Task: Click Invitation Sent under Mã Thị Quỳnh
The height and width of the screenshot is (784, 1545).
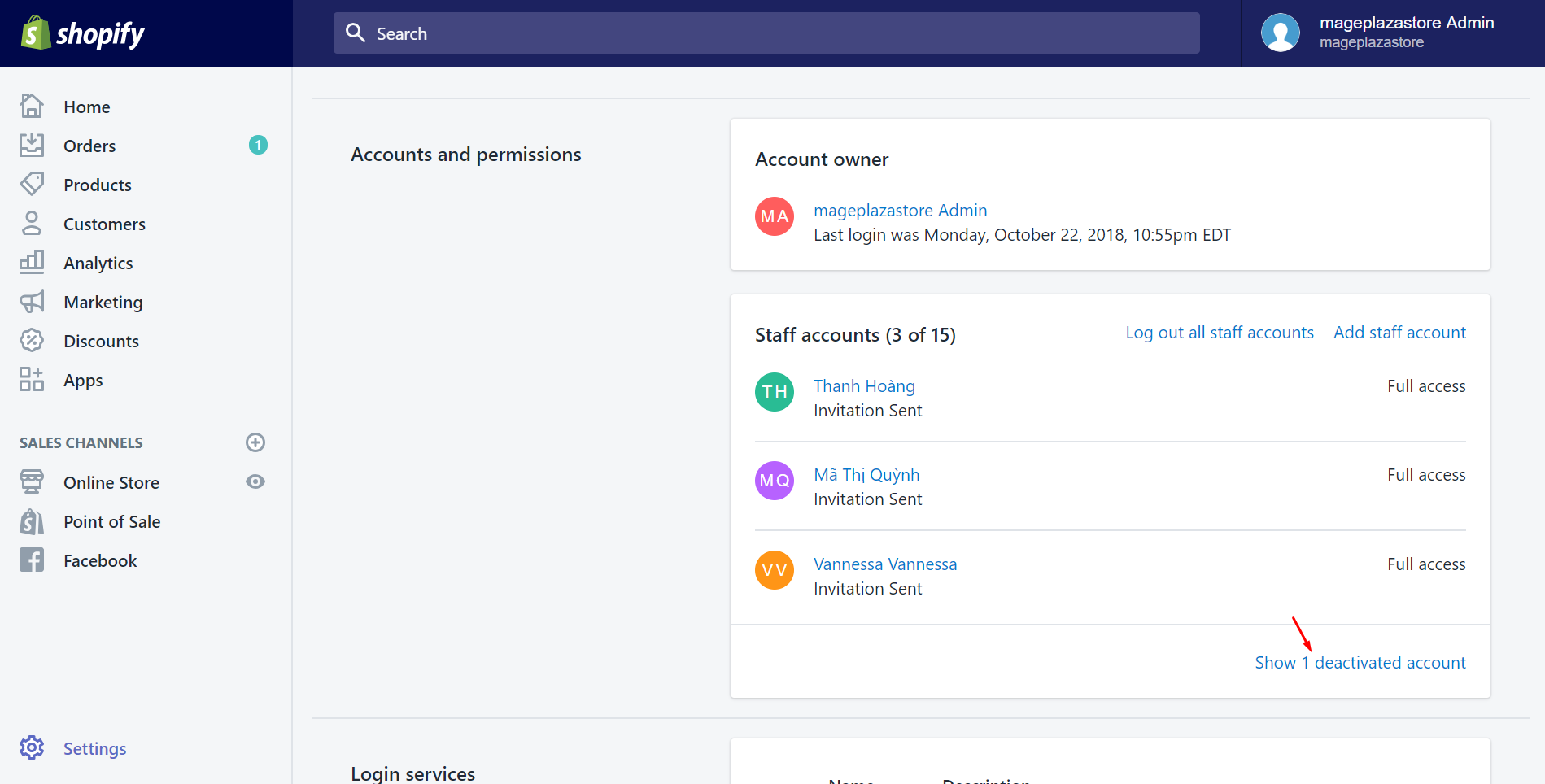Action: (x=868, y=499)
